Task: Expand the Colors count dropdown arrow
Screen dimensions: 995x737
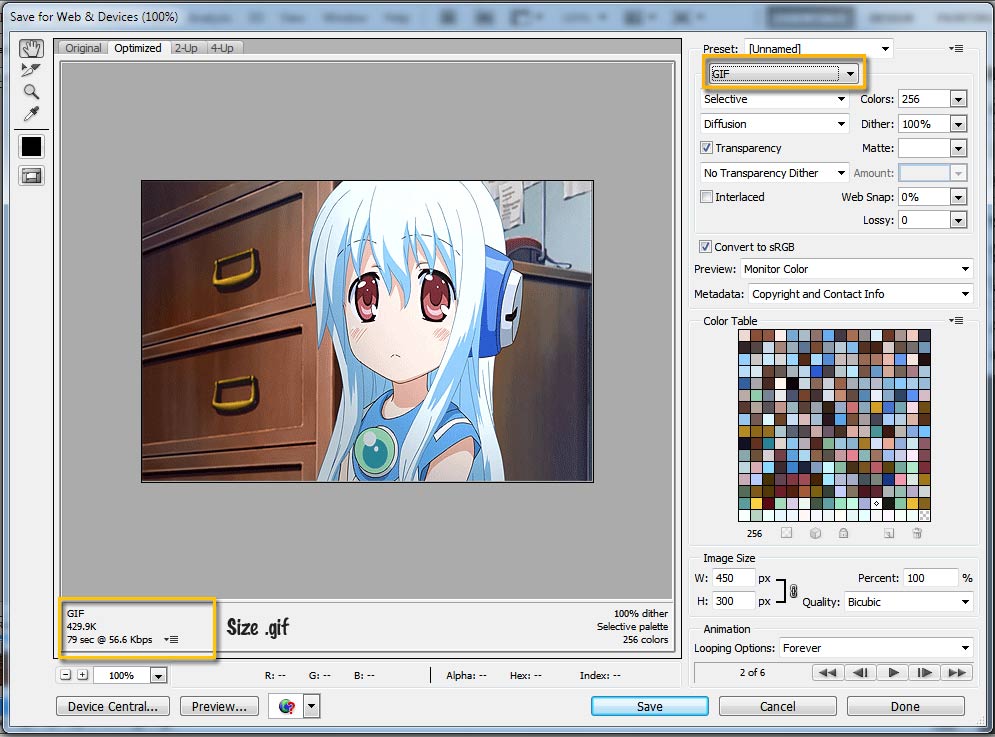Action: coord(958,99)
